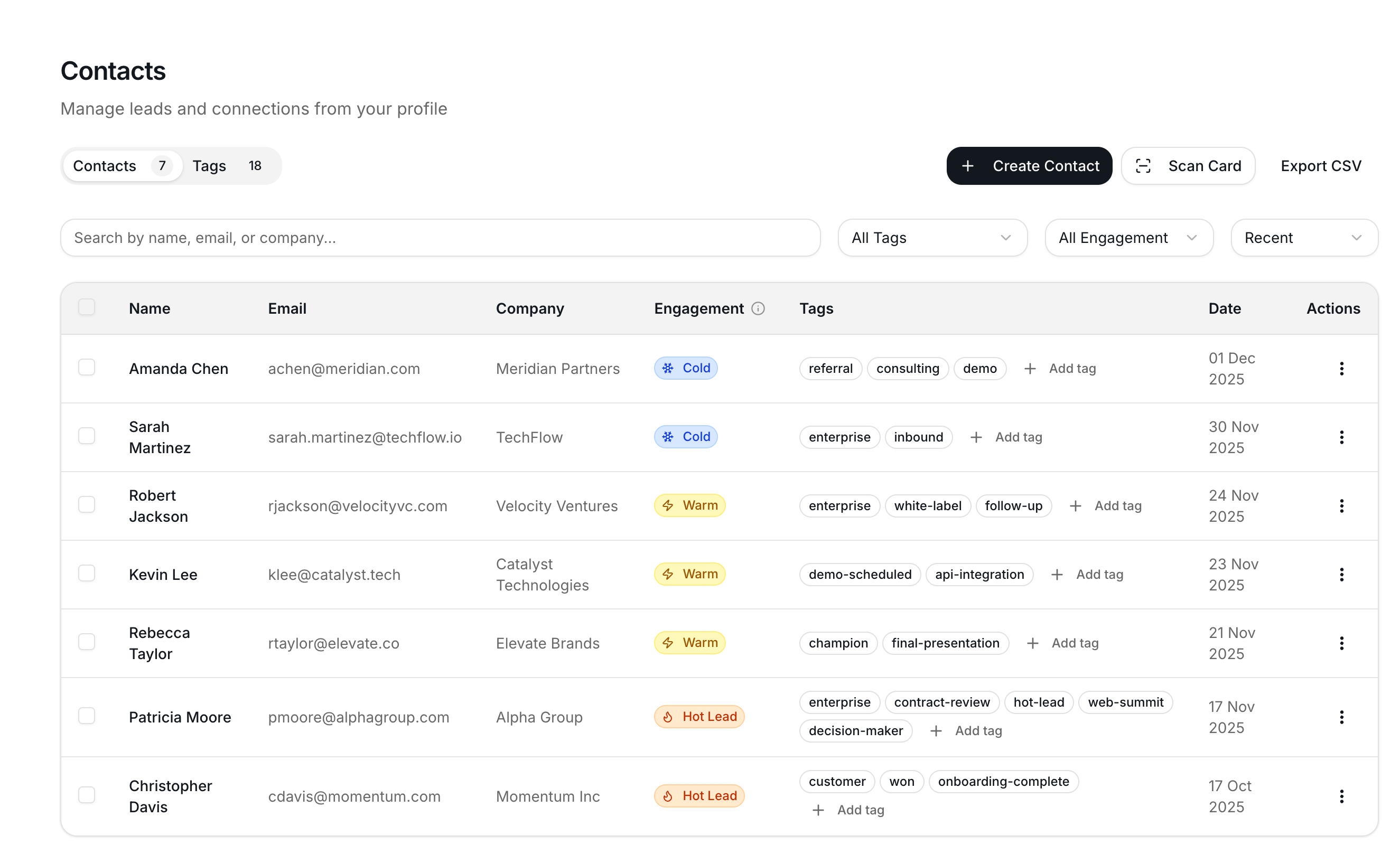Screen dimensions: 1400x845
Task: Click the Scan Card scanner icon
Action: [x=1143, y=166]
